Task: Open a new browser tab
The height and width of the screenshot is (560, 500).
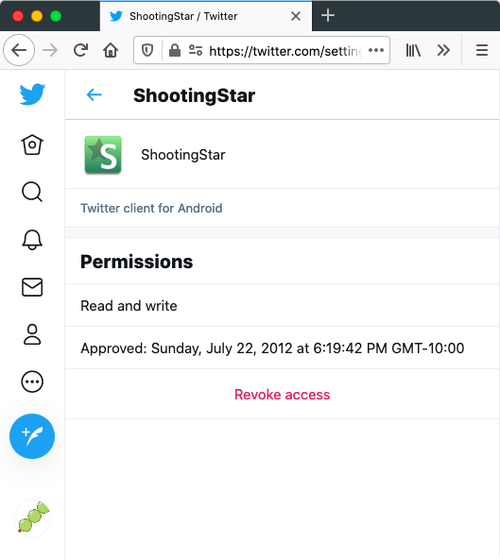Action: point(328,16)
